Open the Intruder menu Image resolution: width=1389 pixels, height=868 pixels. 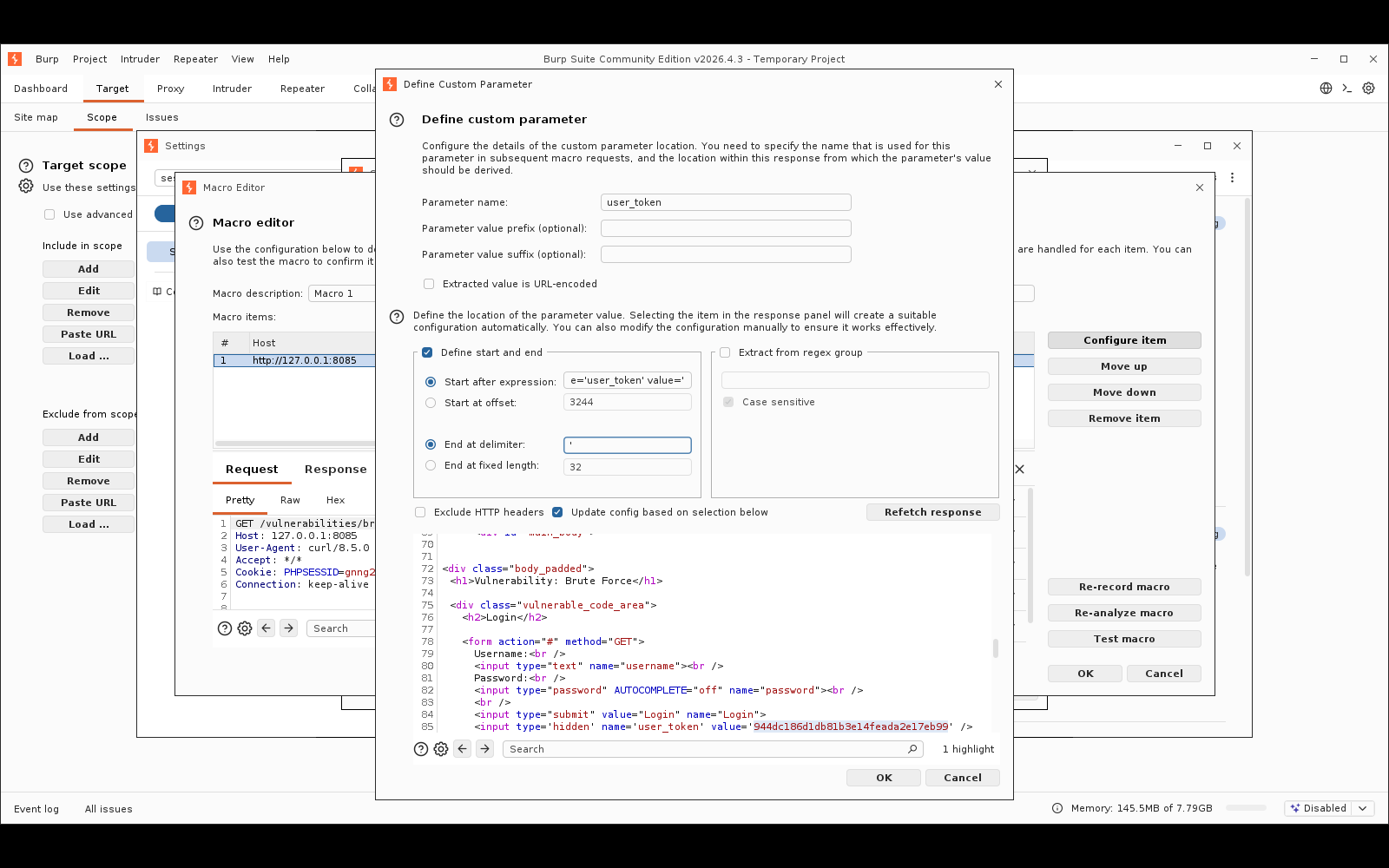click(140, 59)
